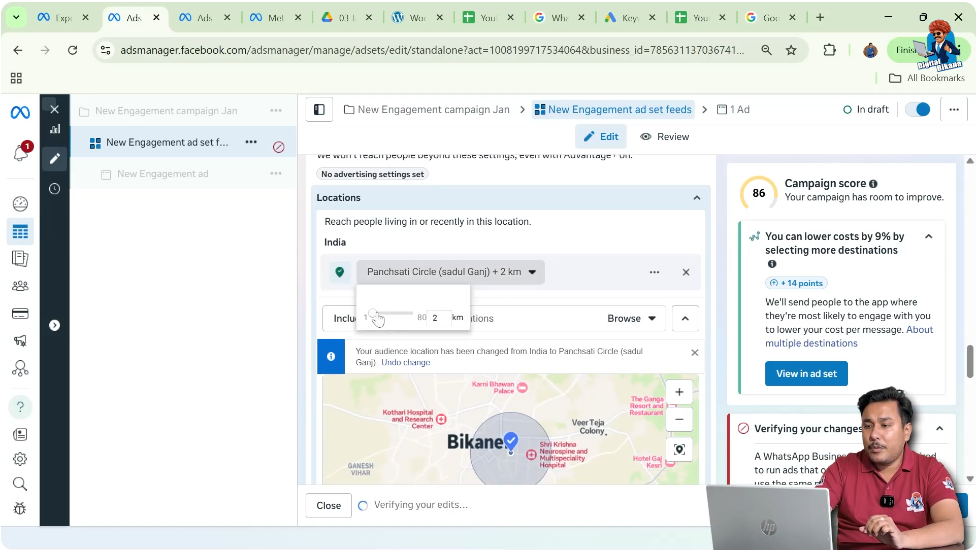Open the clock history icon
978x552 pixels.
[55, 188]
